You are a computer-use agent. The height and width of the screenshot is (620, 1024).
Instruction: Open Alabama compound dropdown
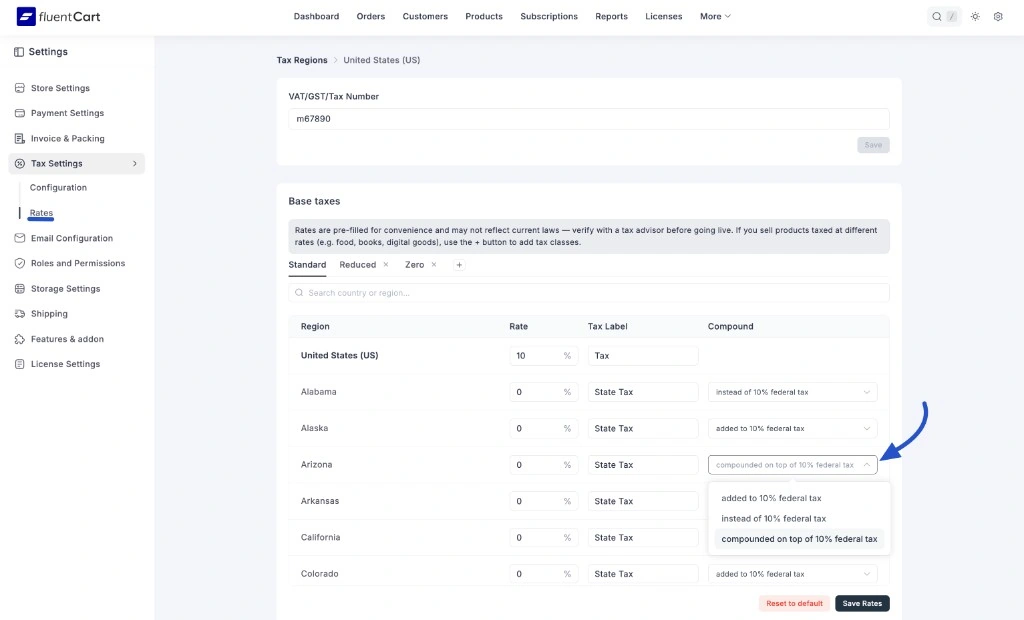tap(792, 392)
